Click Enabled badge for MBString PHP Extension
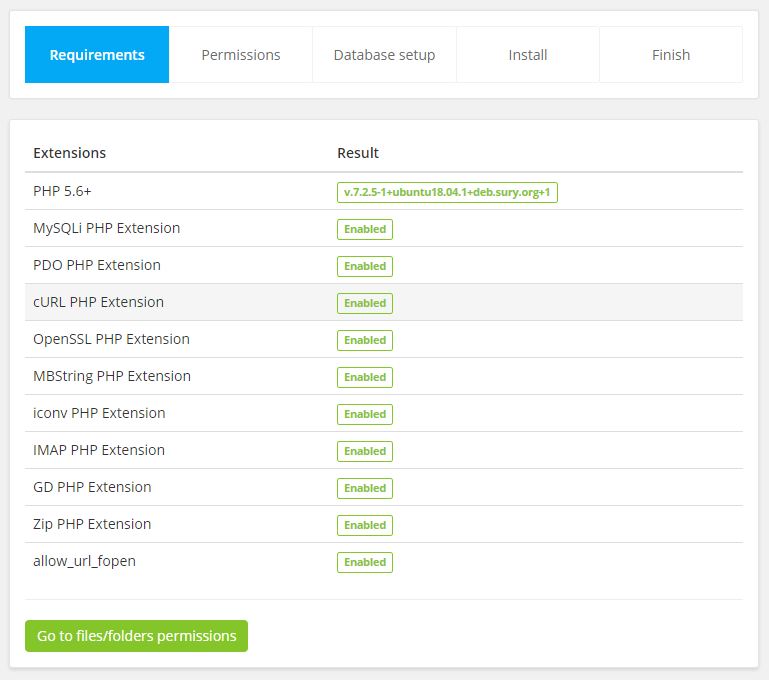This screenshot has height=680, width=769. pyautogui.click(x=365, y=377)
